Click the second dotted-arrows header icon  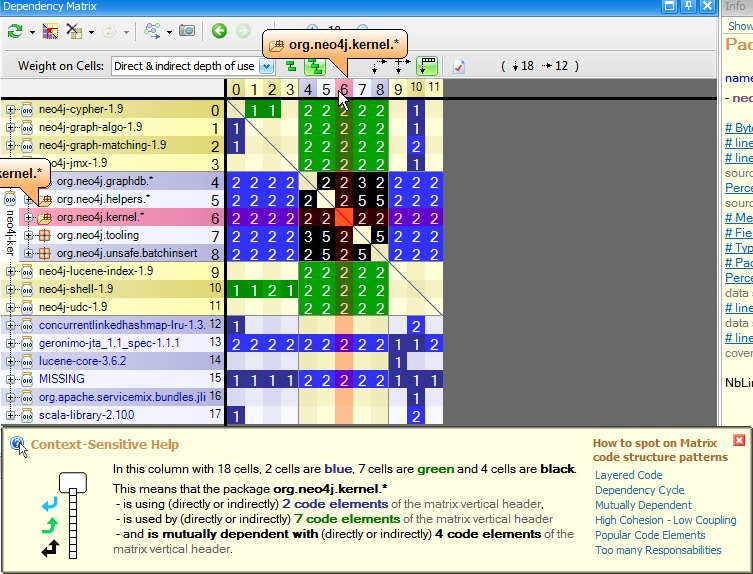tap(401, 65)
